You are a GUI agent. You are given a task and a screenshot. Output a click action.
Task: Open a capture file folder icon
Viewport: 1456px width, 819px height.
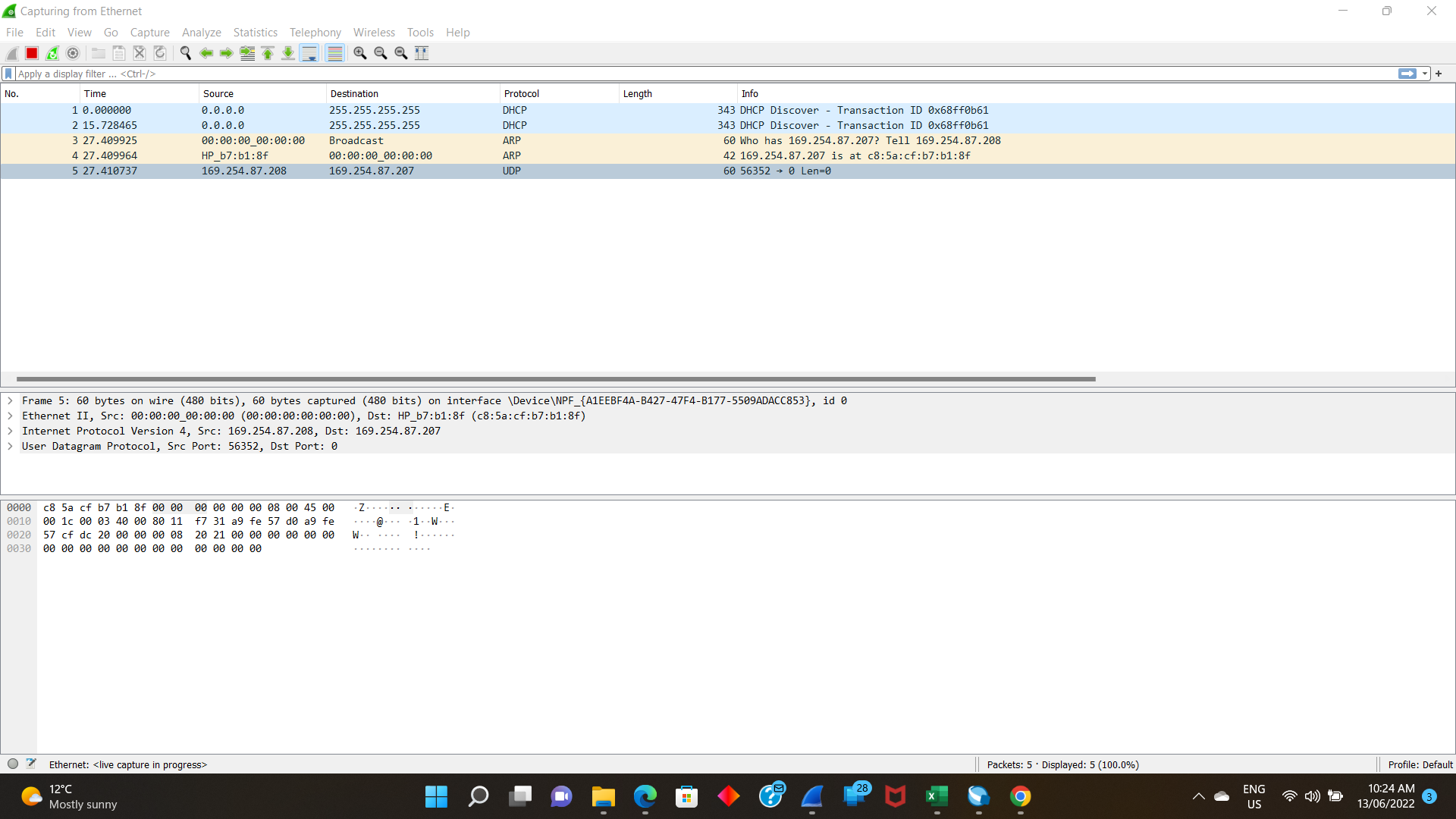(99, 53)
